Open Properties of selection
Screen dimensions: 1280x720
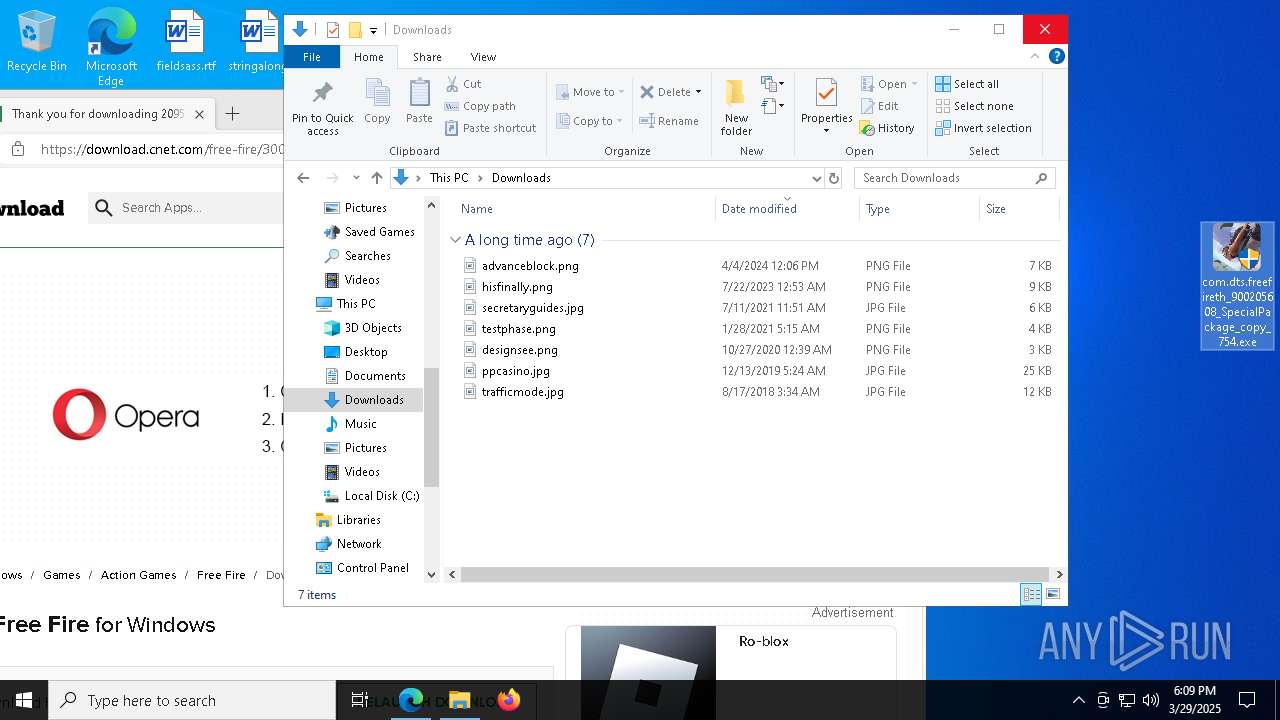826,107
